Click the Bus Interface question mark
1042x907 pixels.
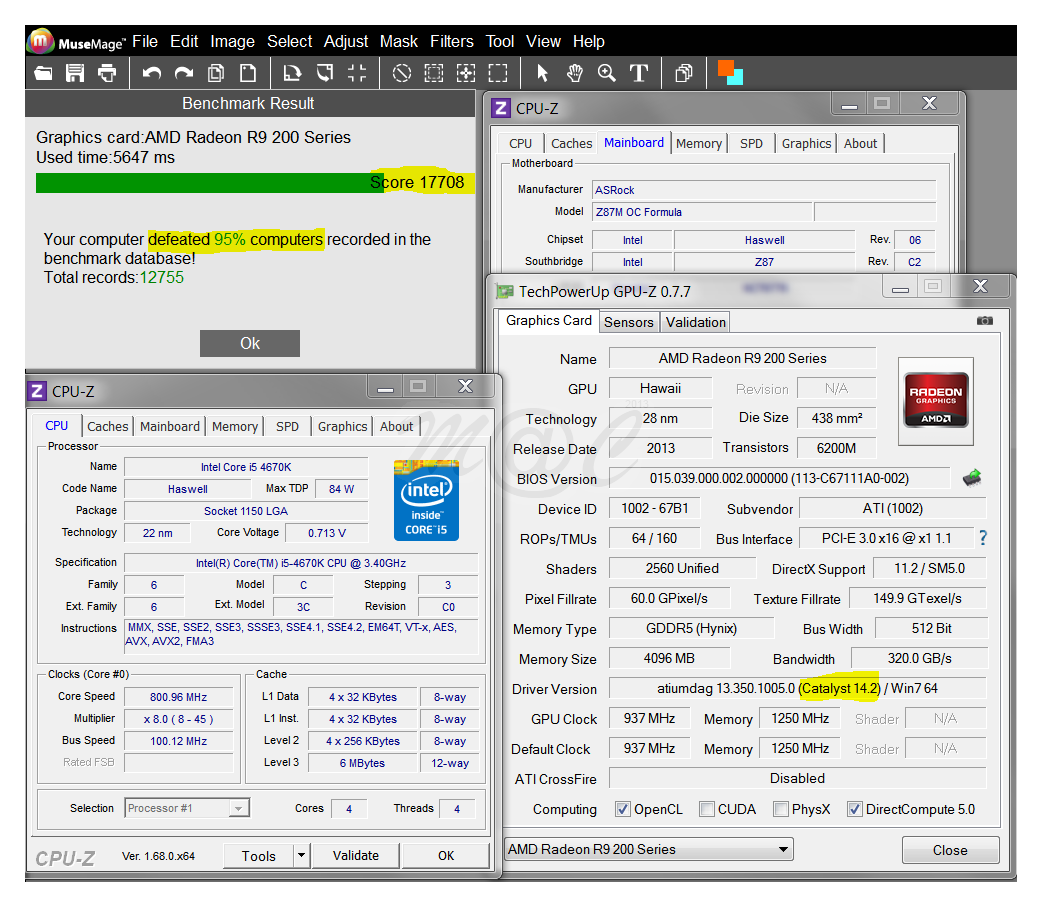coord(983,538)
